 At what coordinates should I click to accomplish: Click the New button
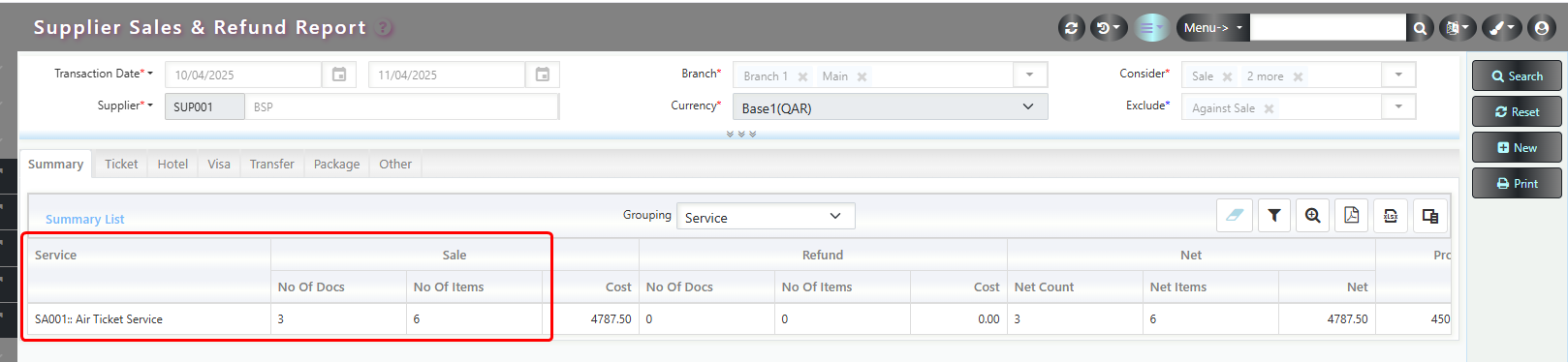click(1517, 148)
